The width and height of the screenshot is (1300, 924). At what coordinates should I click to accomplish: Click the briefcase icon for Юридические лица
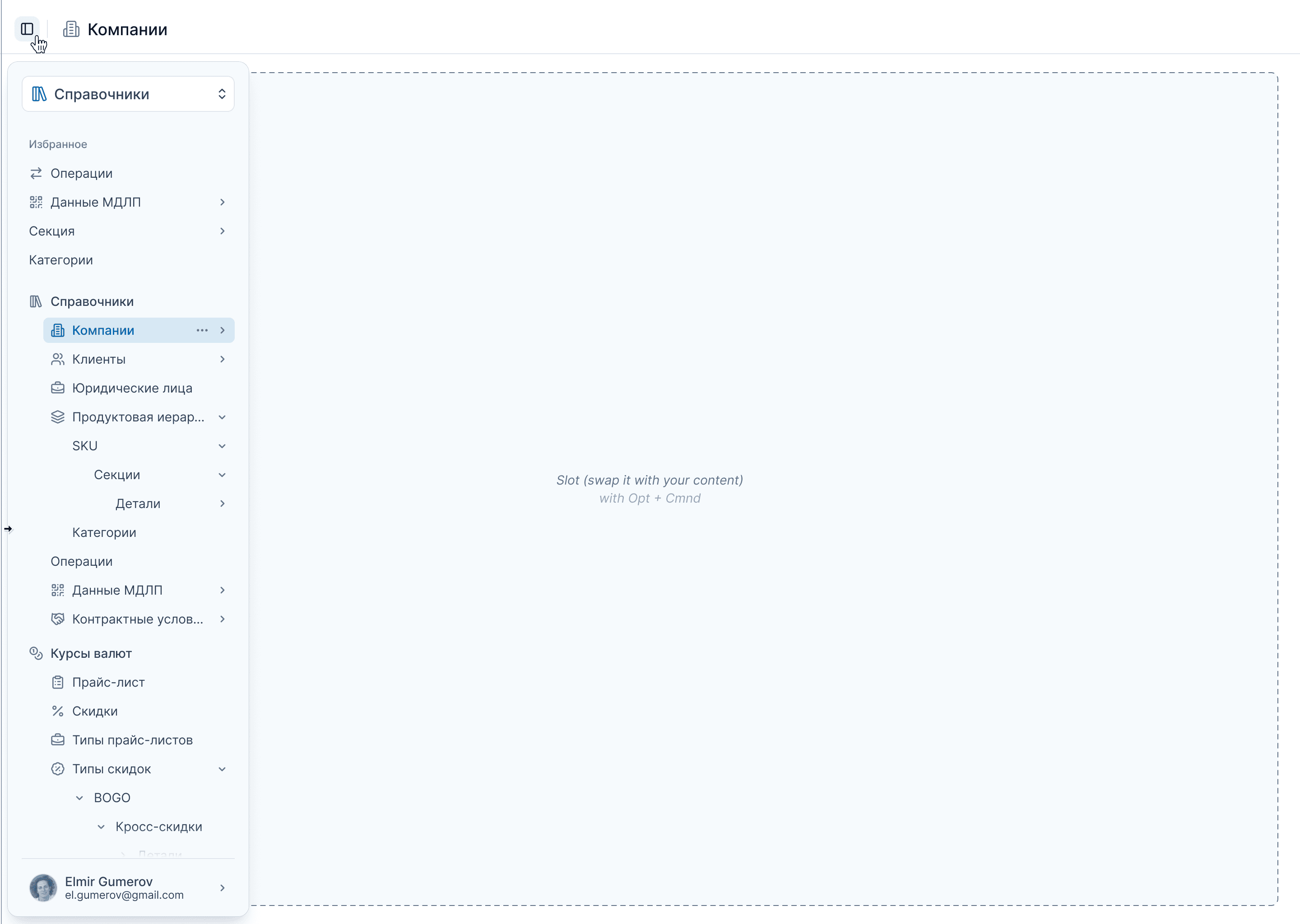pyautogui.click(x=57, y=388)
